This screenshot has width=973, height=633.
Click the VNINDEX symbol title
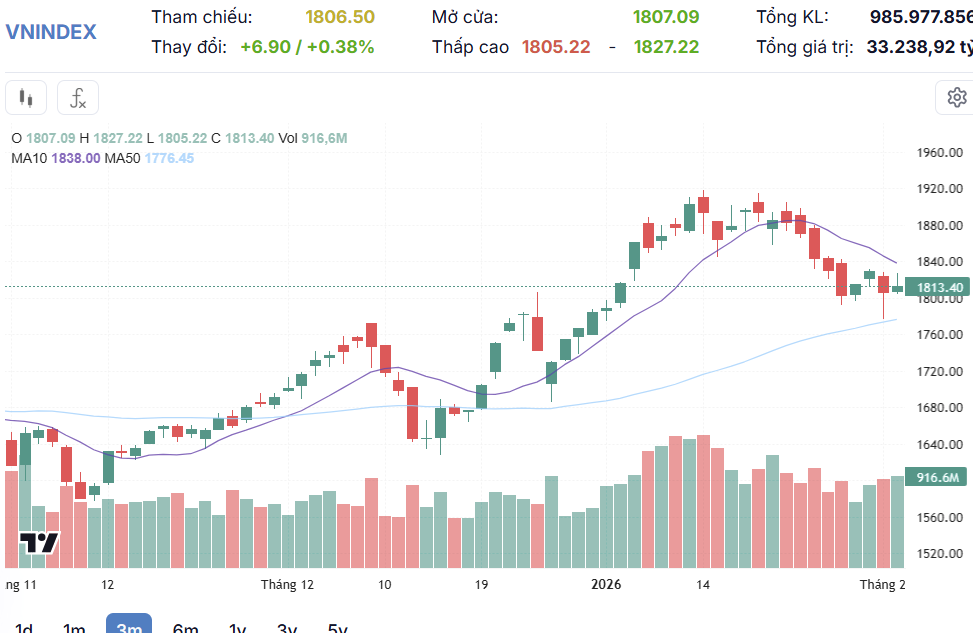click(51, 31)
